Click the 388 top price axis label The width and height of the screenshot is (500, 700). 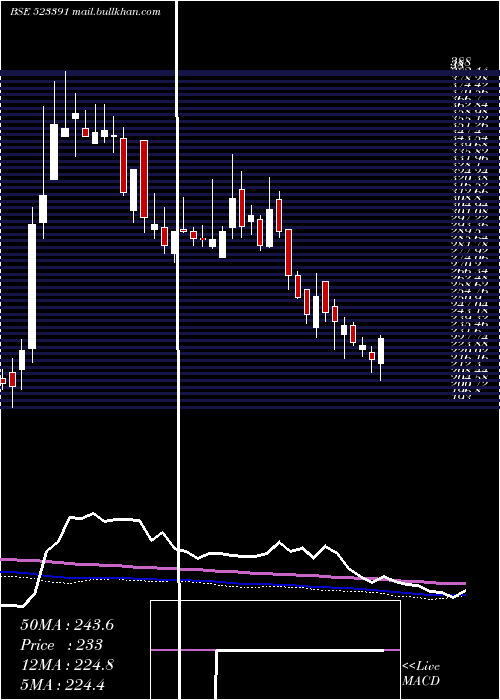tap(461, 61)
